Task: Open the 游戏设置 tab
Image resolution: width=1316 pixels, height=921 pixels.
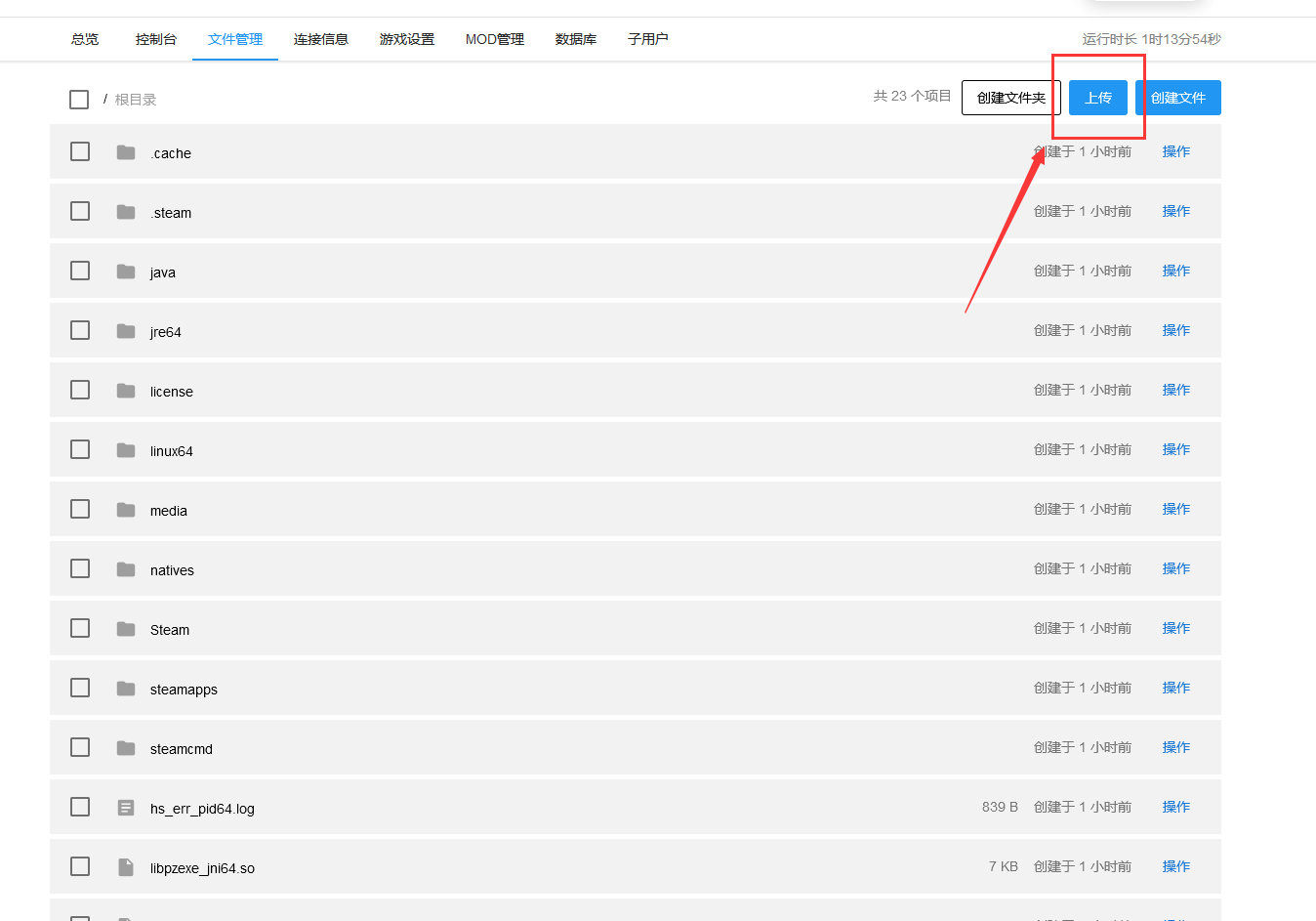Action: [x=407, y=39]
